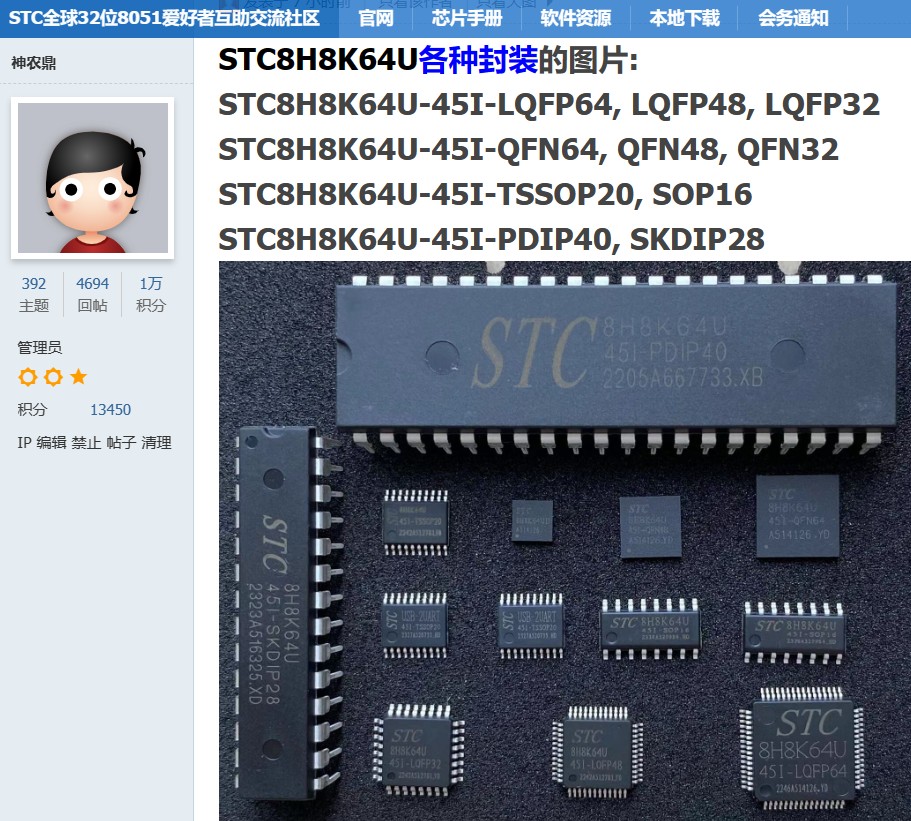
Task: Open the profile of user 神农鼎
Action: coord(34,63)
